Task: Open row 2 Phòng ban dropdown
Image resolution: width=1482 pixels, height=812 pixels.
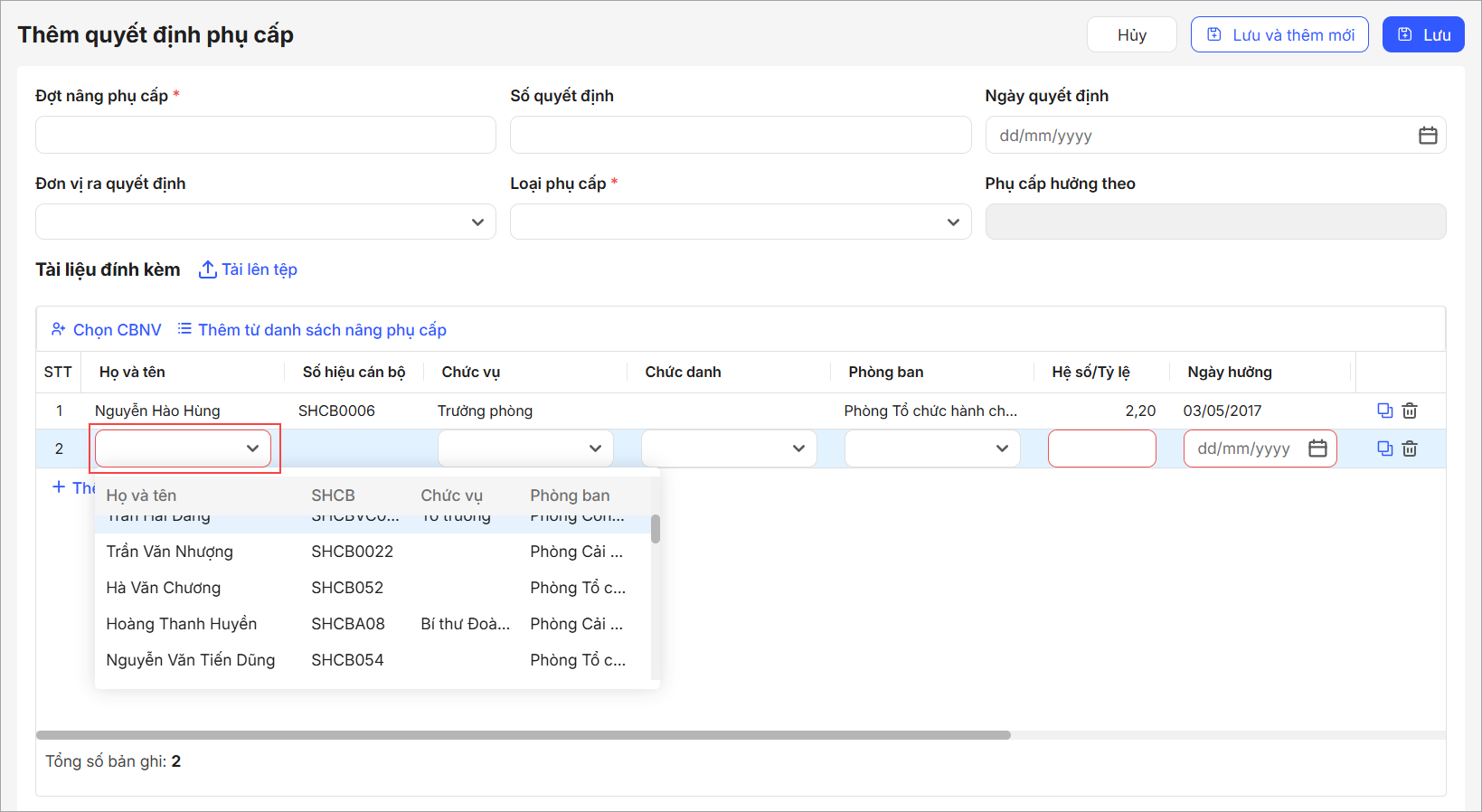Action: tap(932, 448)
